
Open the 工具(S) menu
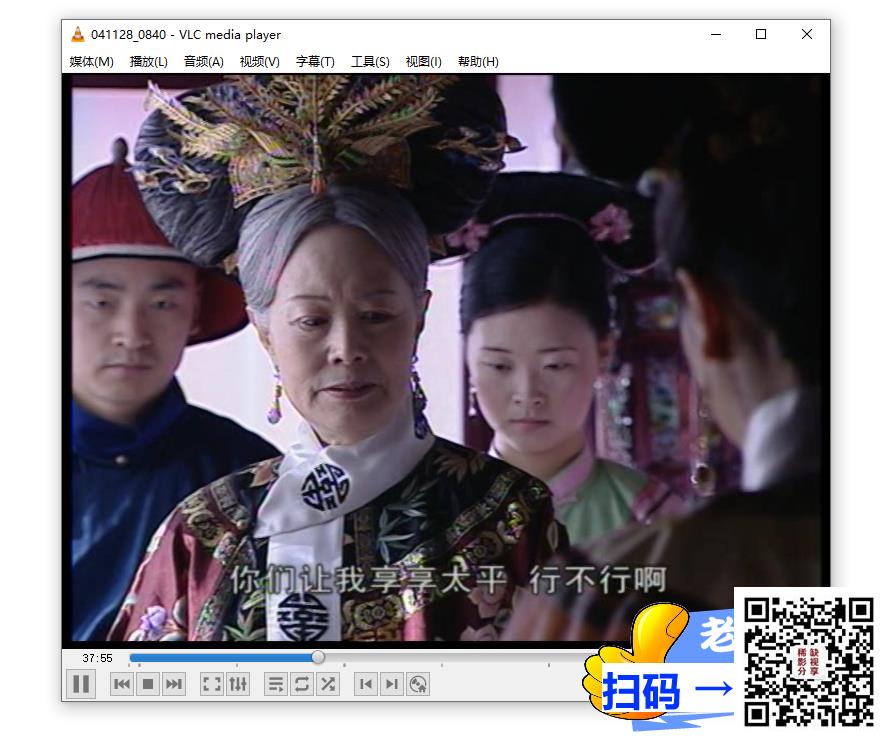(x=370, y=61)
